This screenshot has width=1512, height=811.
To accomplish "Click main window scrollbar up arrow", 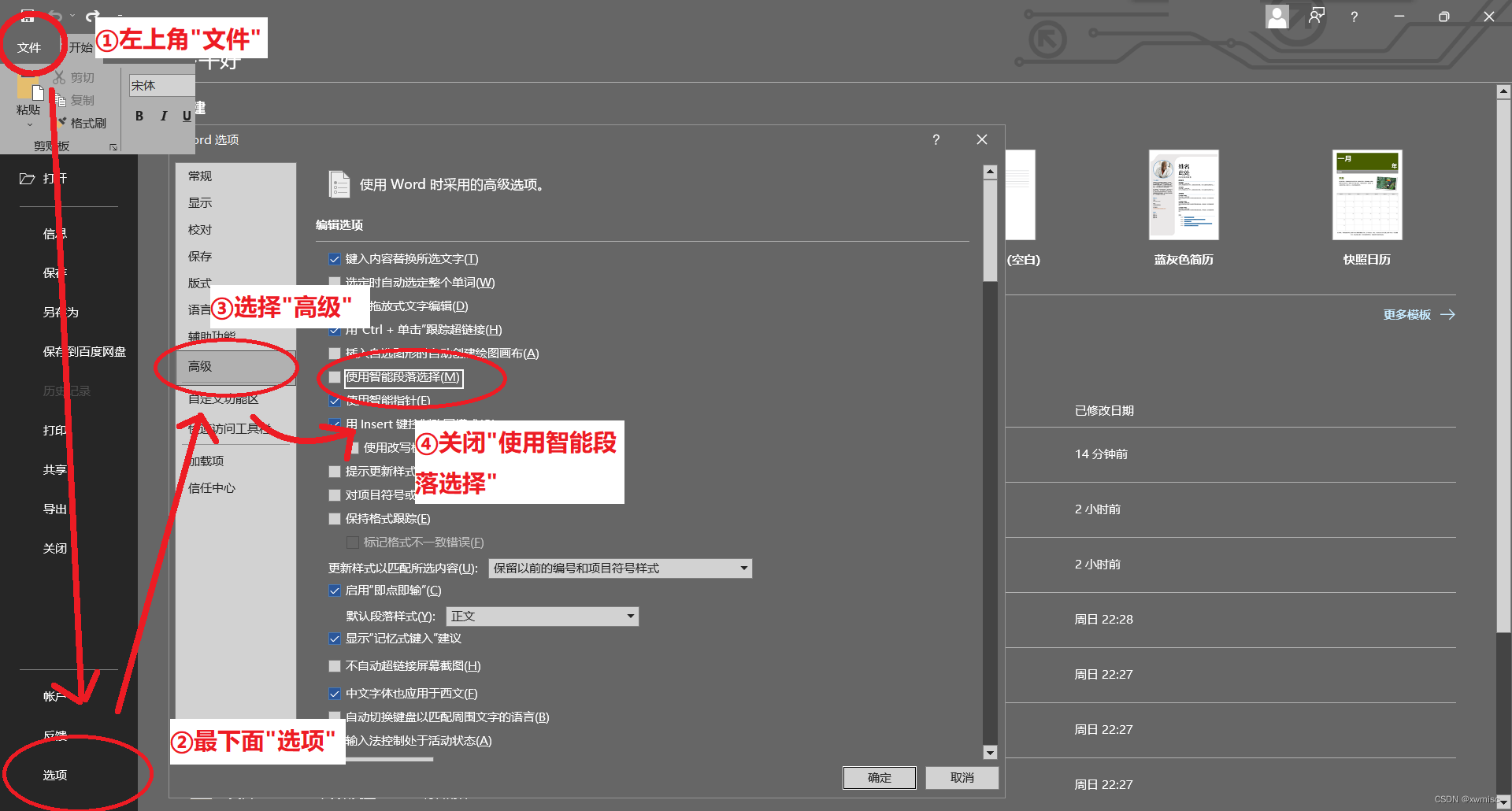I will [1503, 92].
